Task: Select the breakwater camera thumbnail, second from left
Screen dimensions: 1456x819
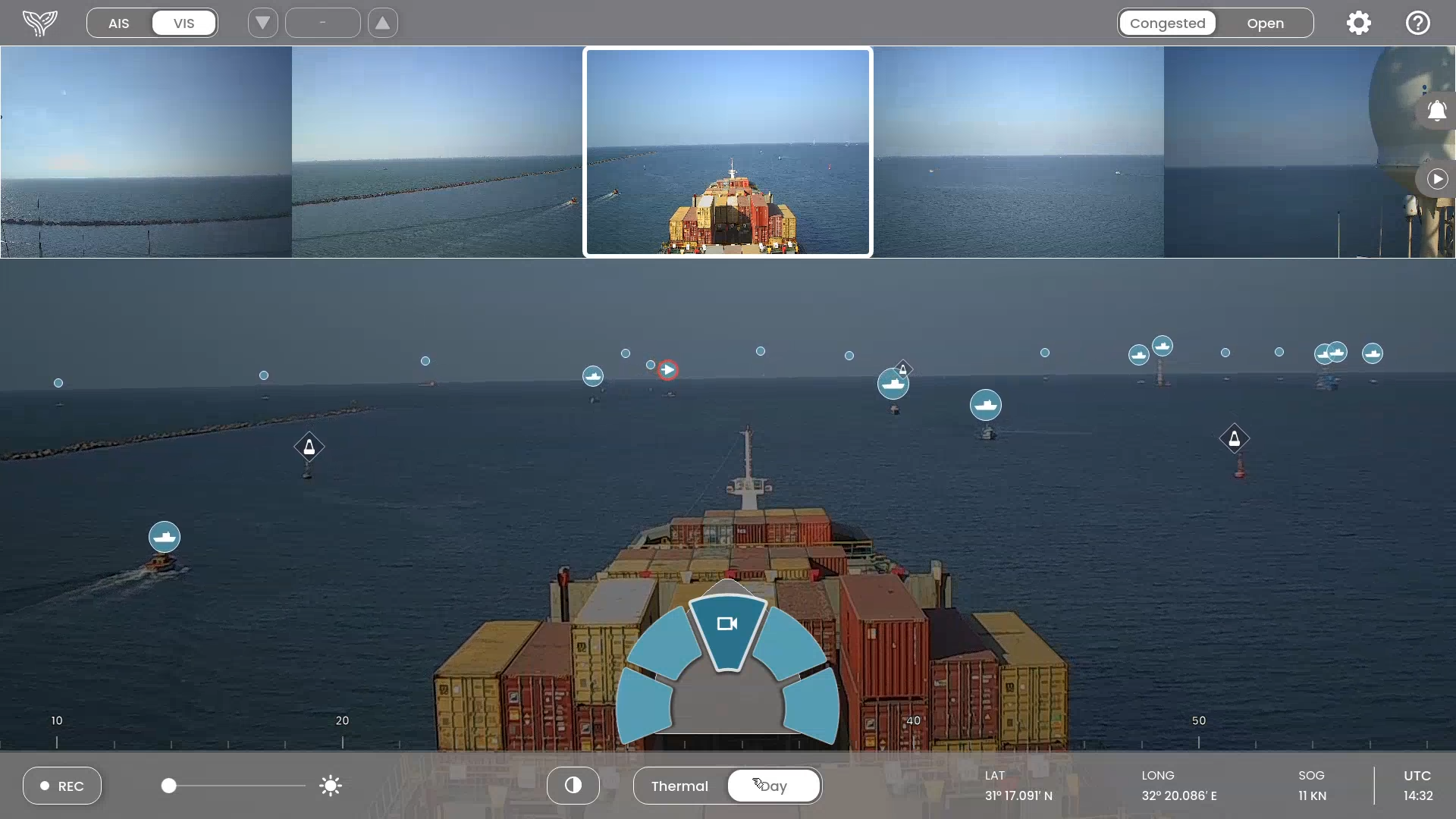Action: coord(437,152)
